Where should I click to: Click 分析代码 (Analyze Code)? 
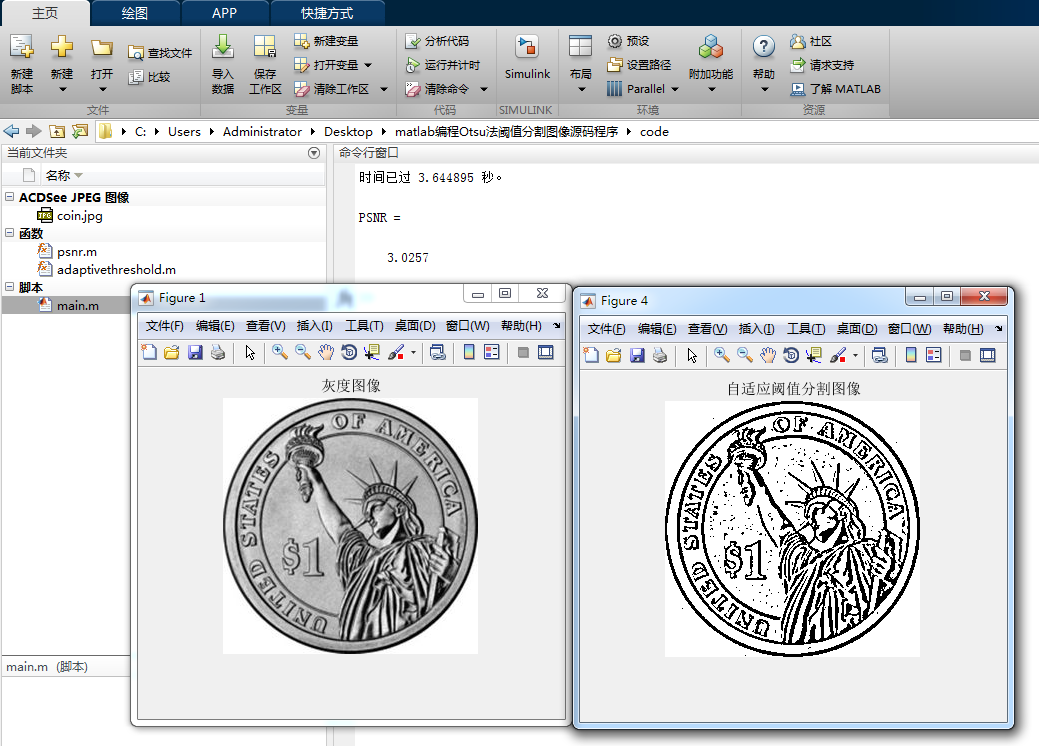pos(437,41)
